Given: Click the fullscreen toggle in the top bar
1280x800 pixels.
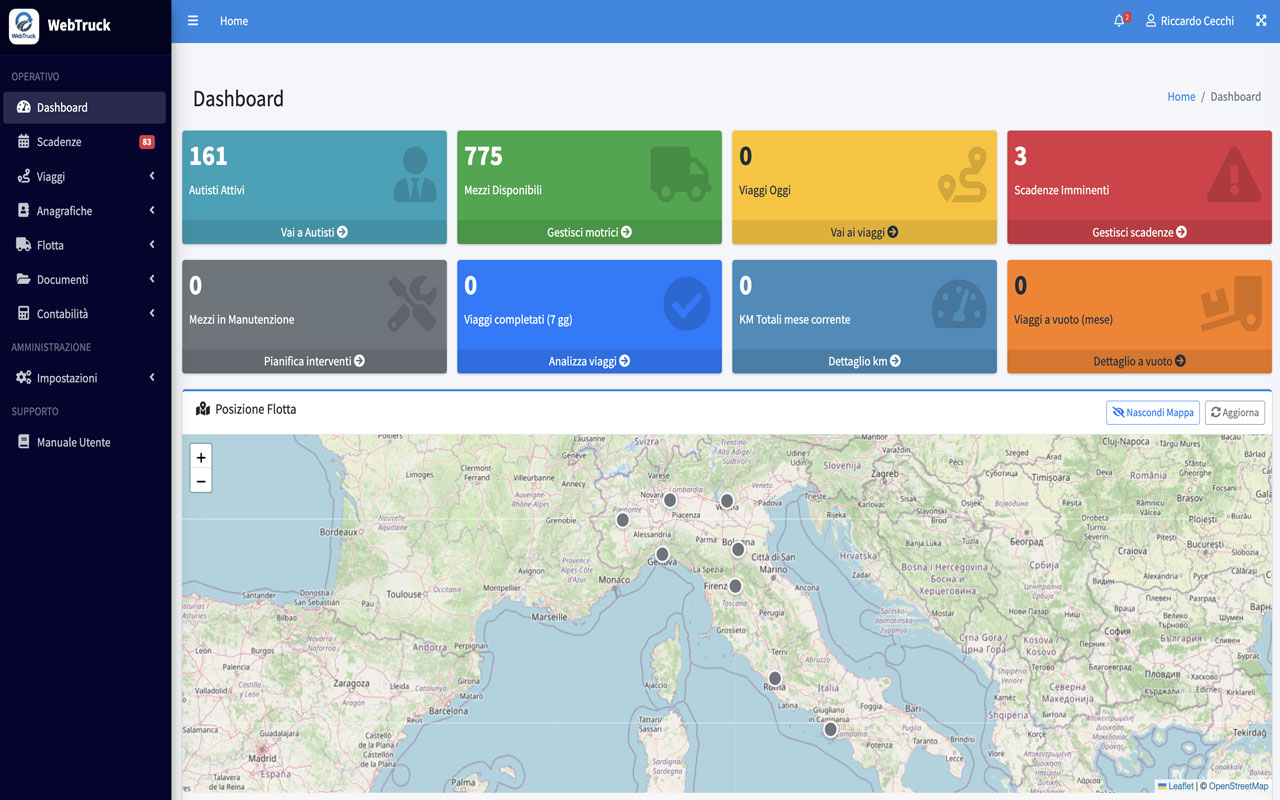Looking at the screenshot, I should [1260, 20].
